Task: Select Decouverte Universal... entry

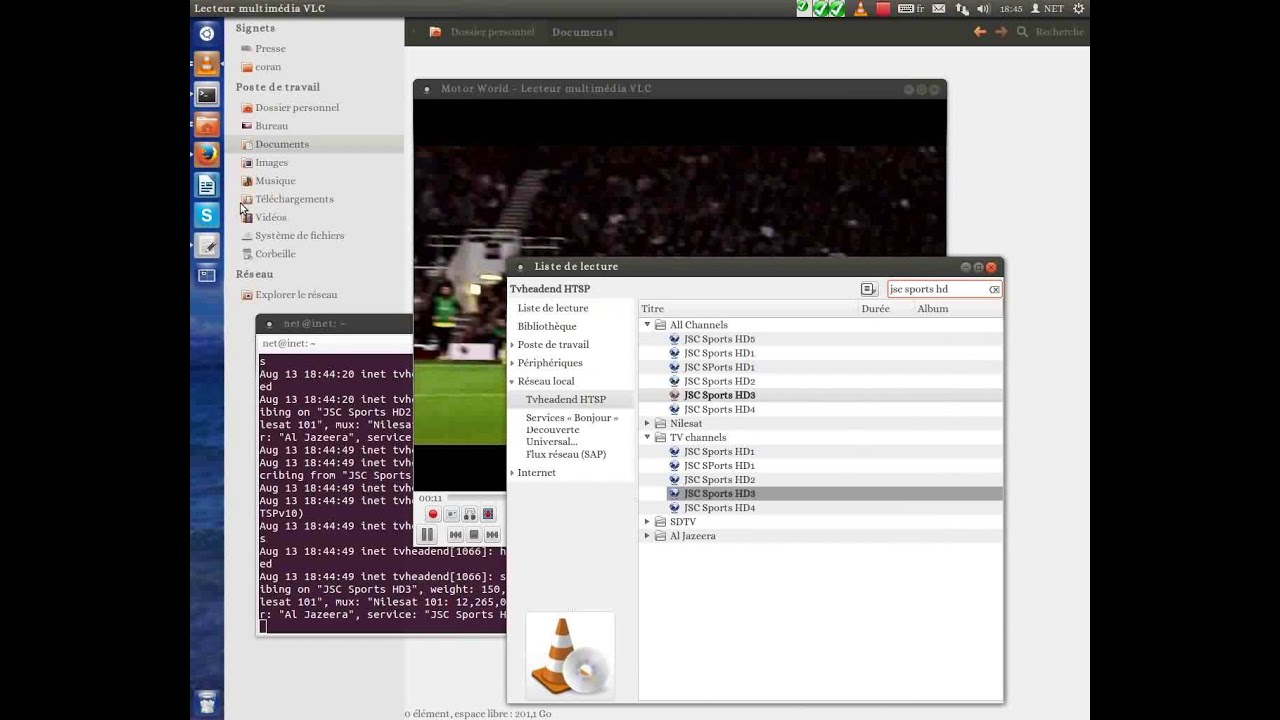Action: coord(553,436)
